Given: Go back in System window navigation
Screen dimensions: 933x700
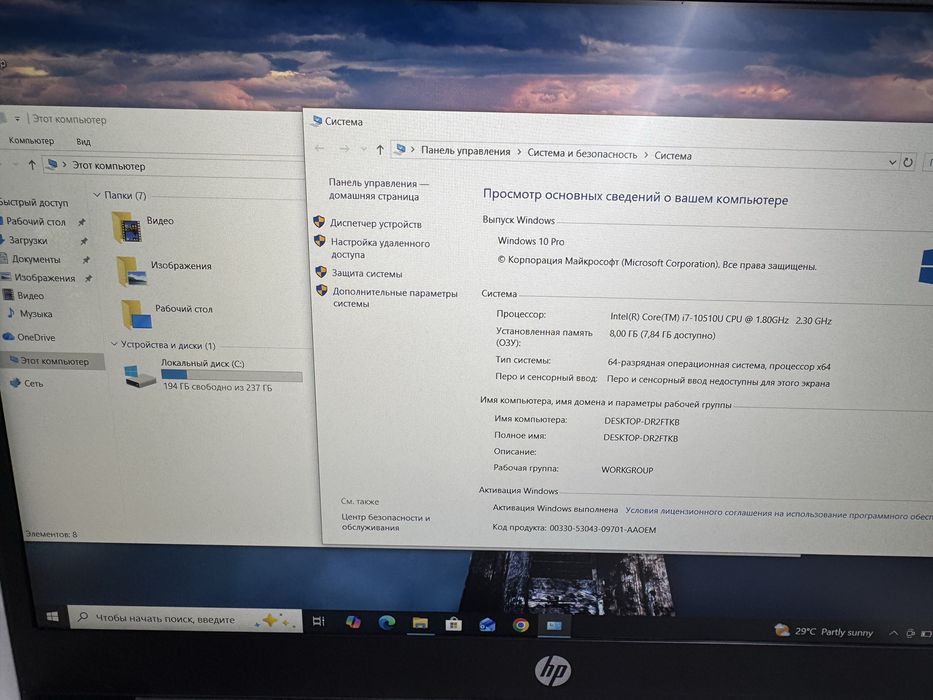Looking at the screenshot, I should pos(320,148).
